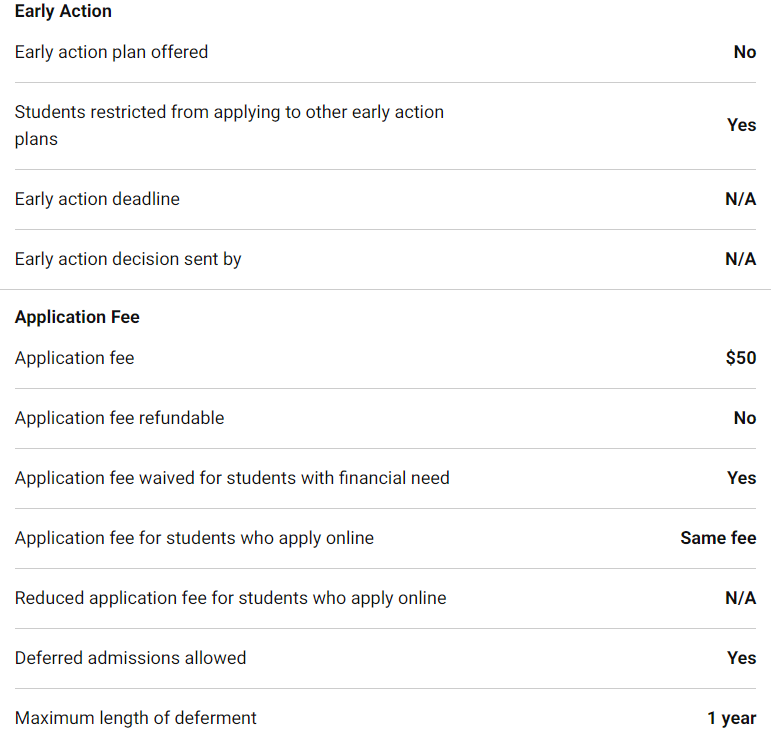This screenshot has height=730, width=771.
Task: Select the 'Yes' value for fee waived
Action: click(x=741, y=478)
